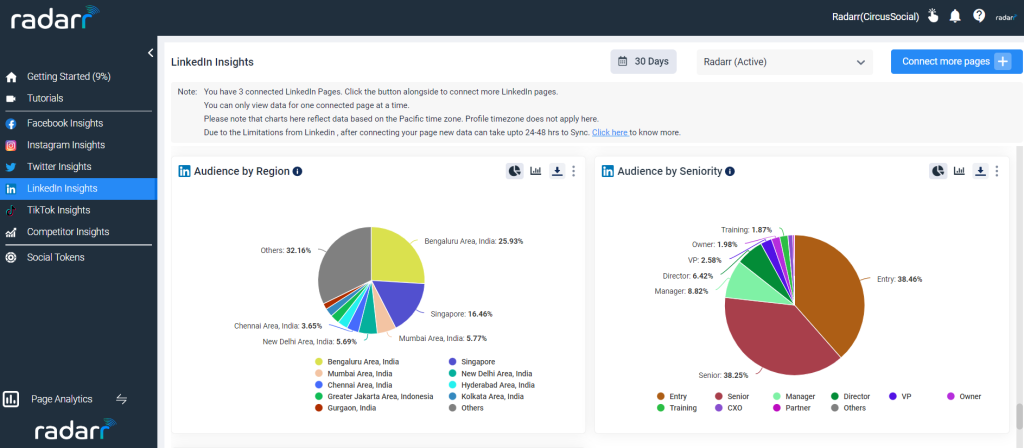Screen dimensions: 1024x448
Task: Toggle Manager legend item in Seniority chart
Action: click(x=792, y=396)
